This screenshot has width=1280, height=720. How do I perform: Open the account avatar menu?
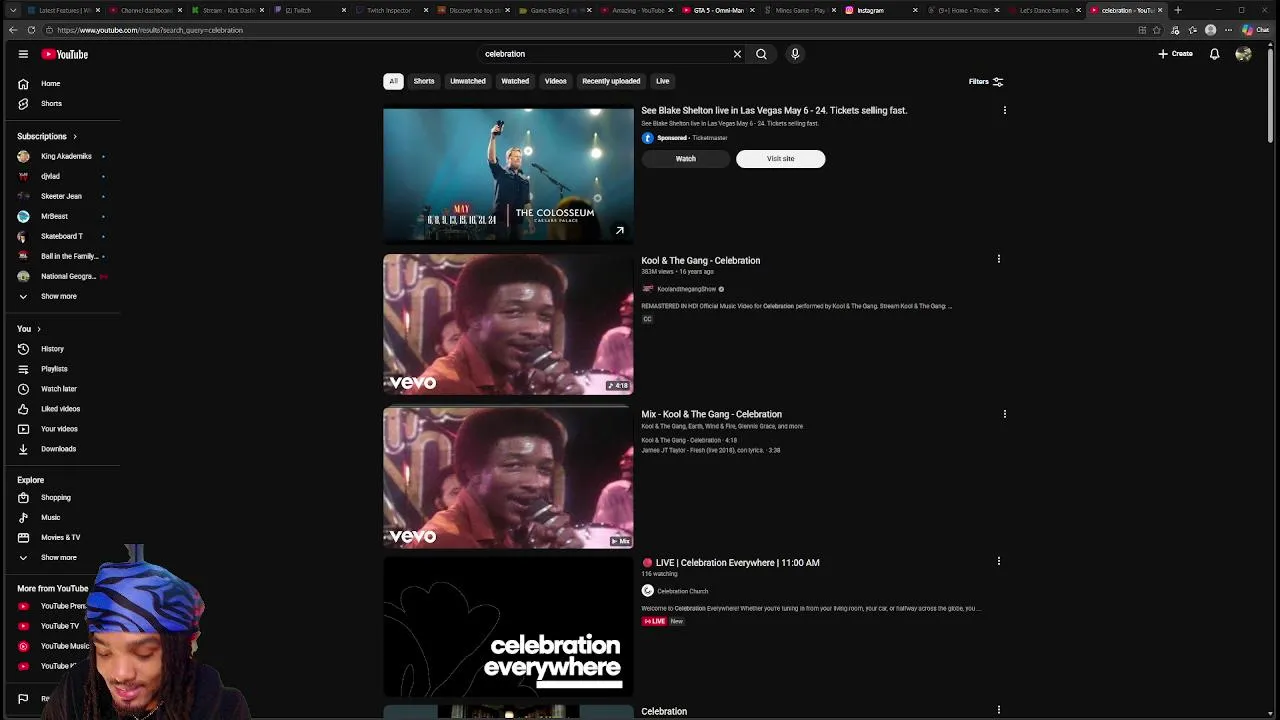pos(1243,54)
